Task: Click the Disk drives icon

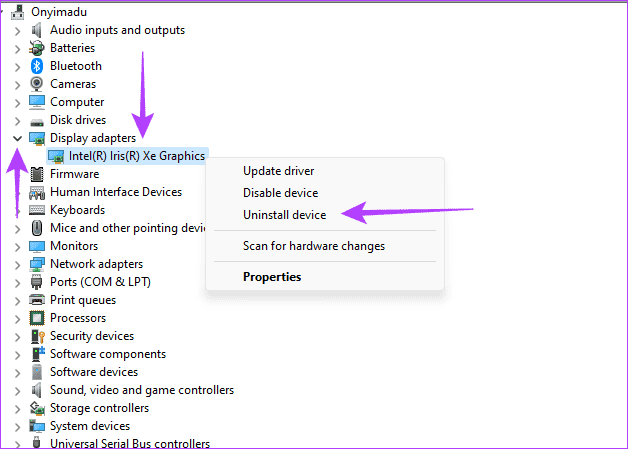Action: pyautogui.click(x=36, y=121)
